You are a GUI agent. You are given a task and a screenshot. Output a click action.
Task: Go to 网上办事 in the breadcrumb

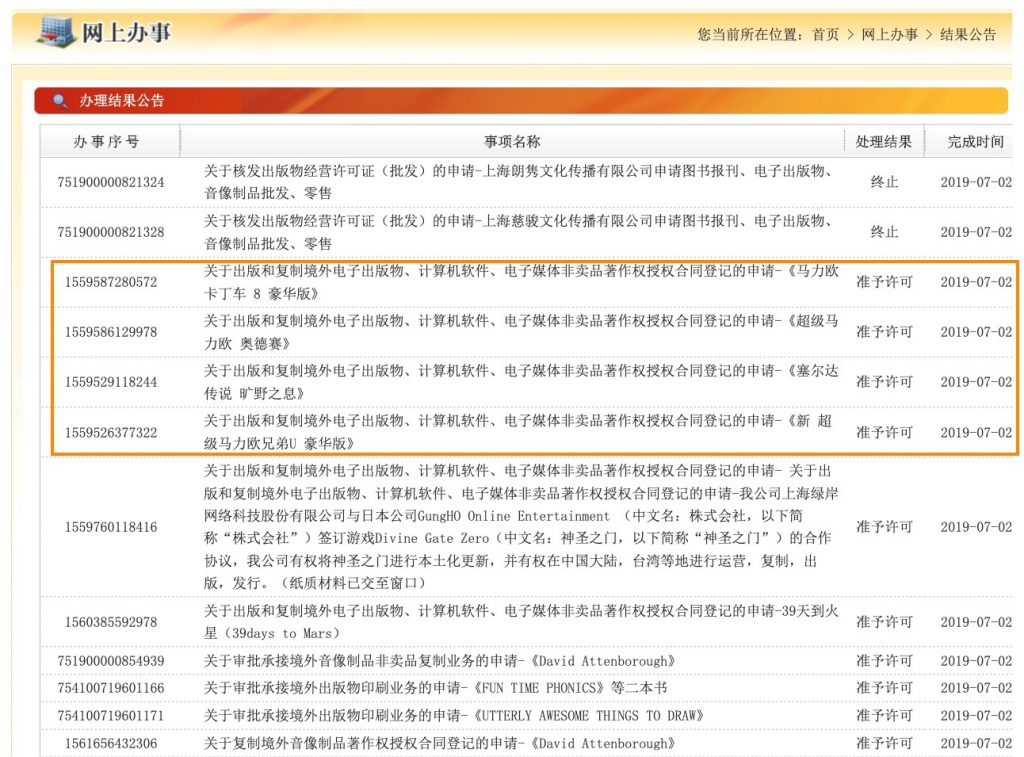pos(889,34)
